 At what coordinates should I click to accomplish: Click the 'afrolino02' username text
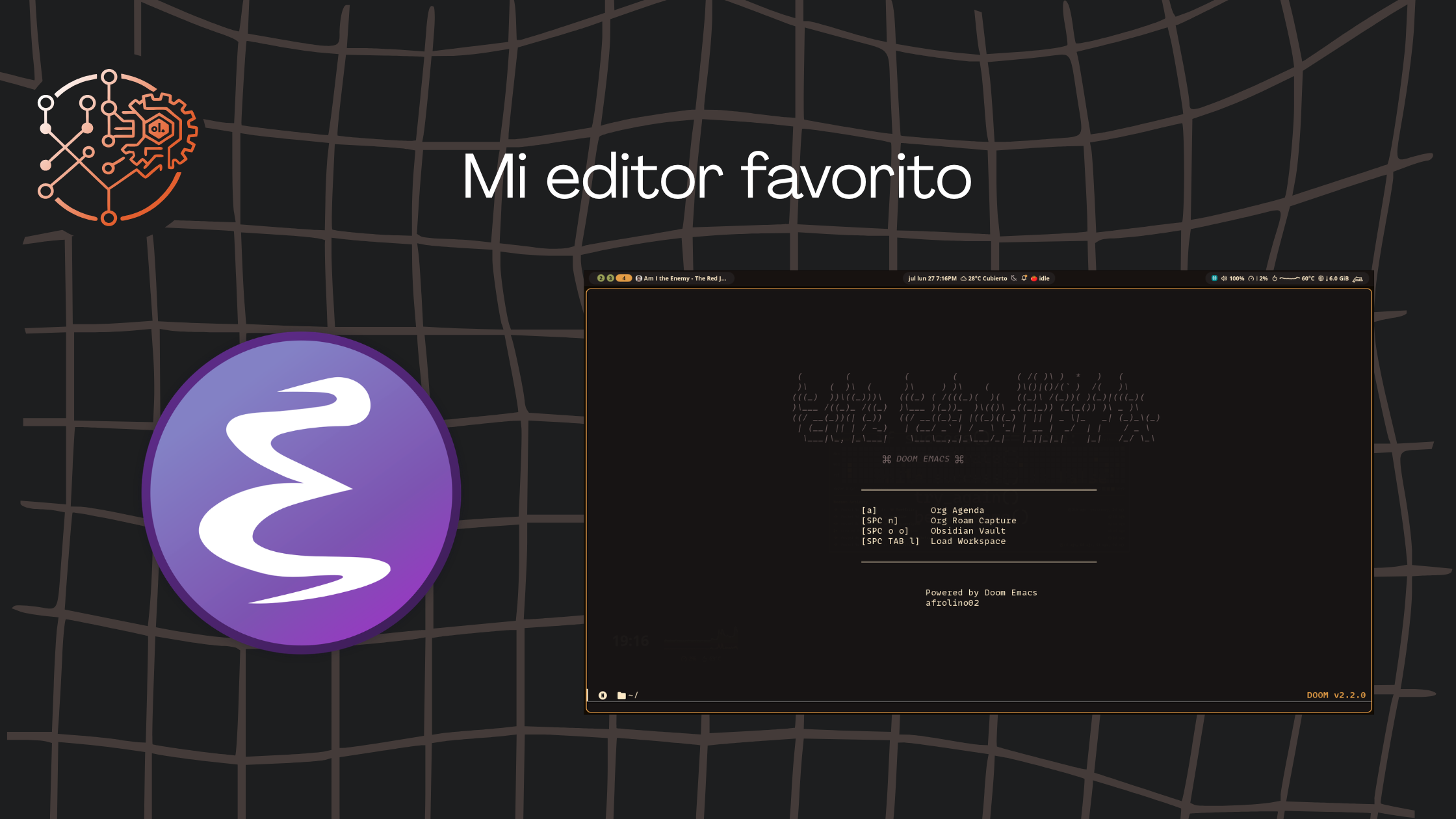point(952,603)
